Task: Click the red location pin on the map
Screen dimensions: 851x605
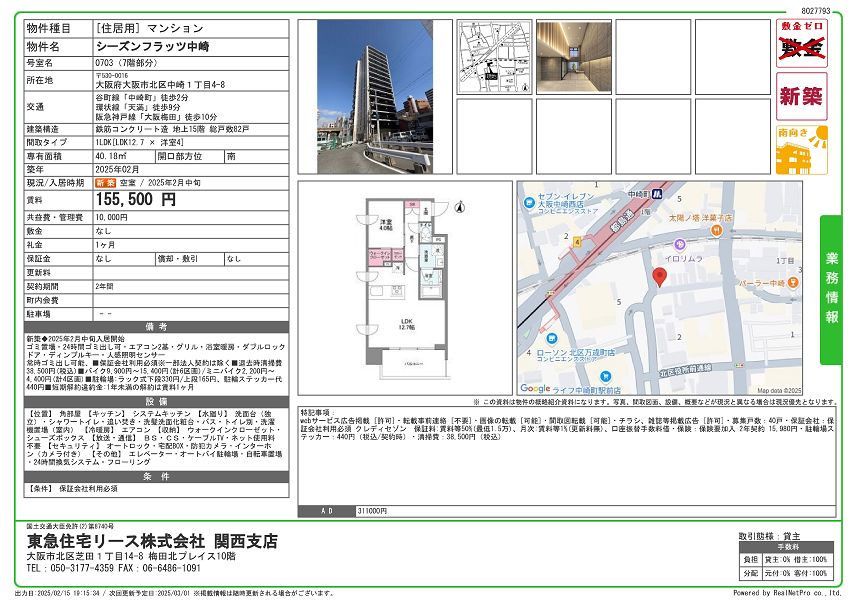Action: coord(659,277)
